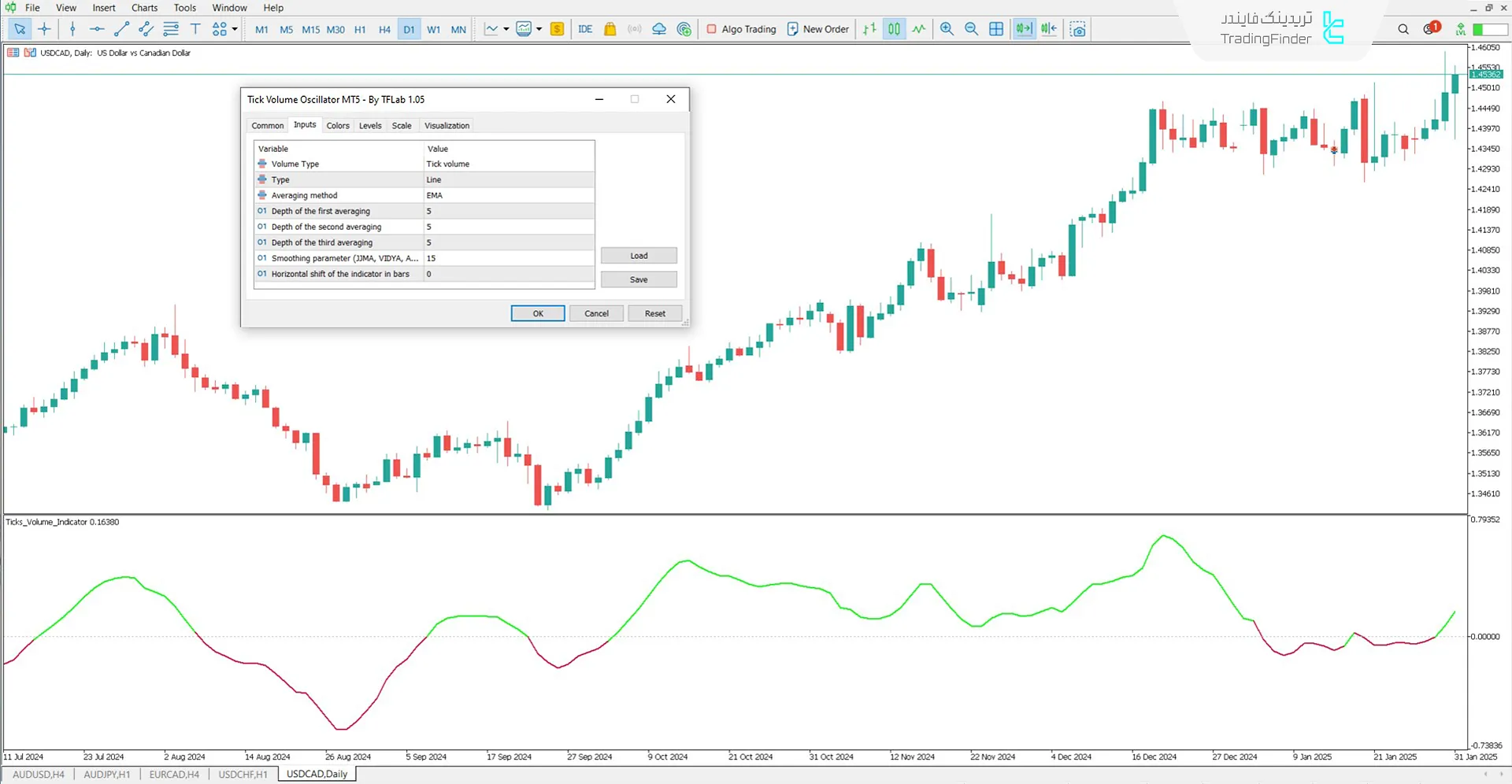This screenshot has width=1512, height=784.
Task: Save the indicator settings preset
Action: (x=638, y=279)
